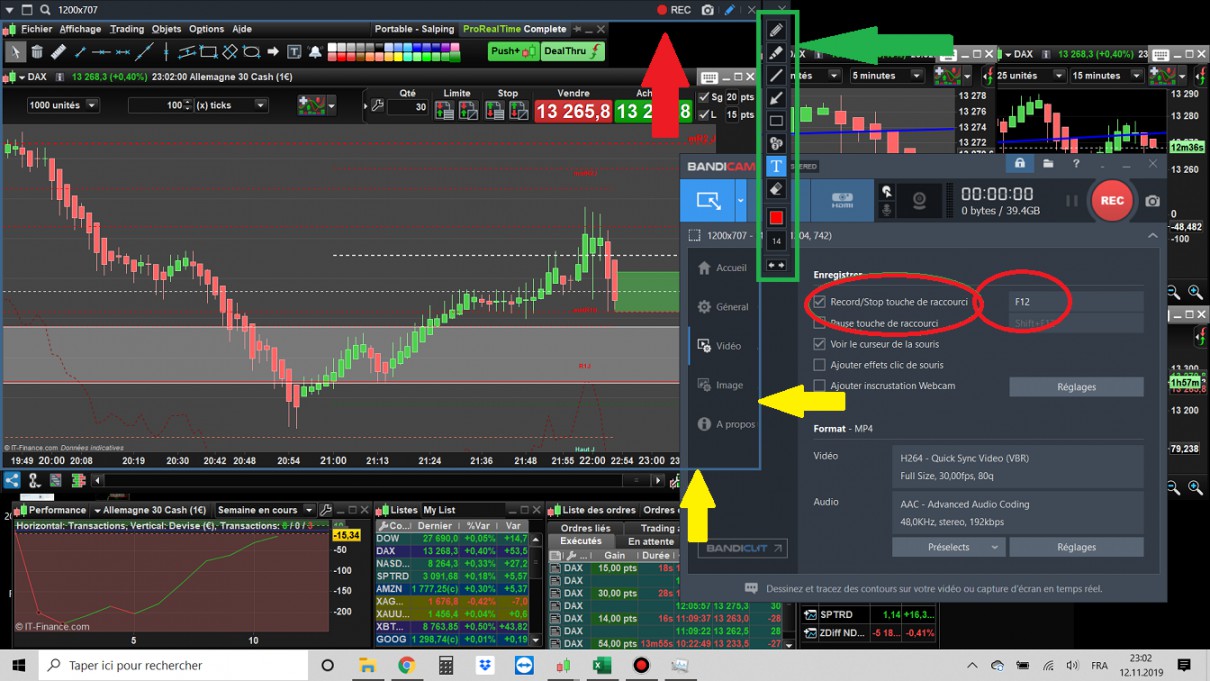Click the DealThru button
Viewport: 1210px width, 681px height.
573,51
